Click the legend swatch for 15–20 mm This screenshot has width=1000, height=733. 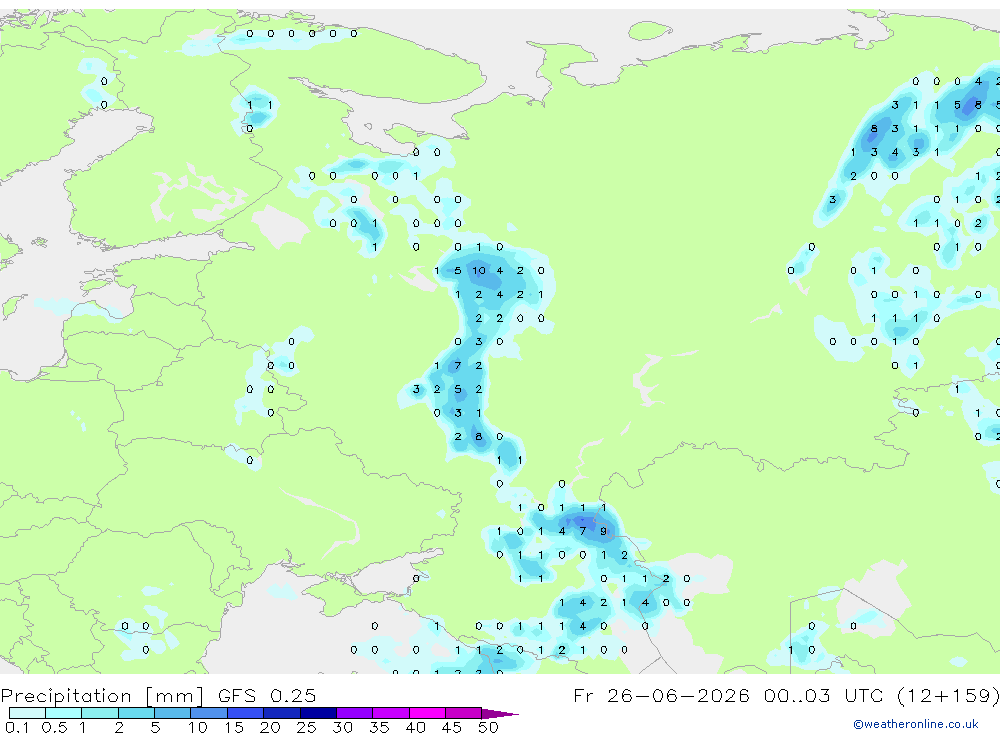246,713
